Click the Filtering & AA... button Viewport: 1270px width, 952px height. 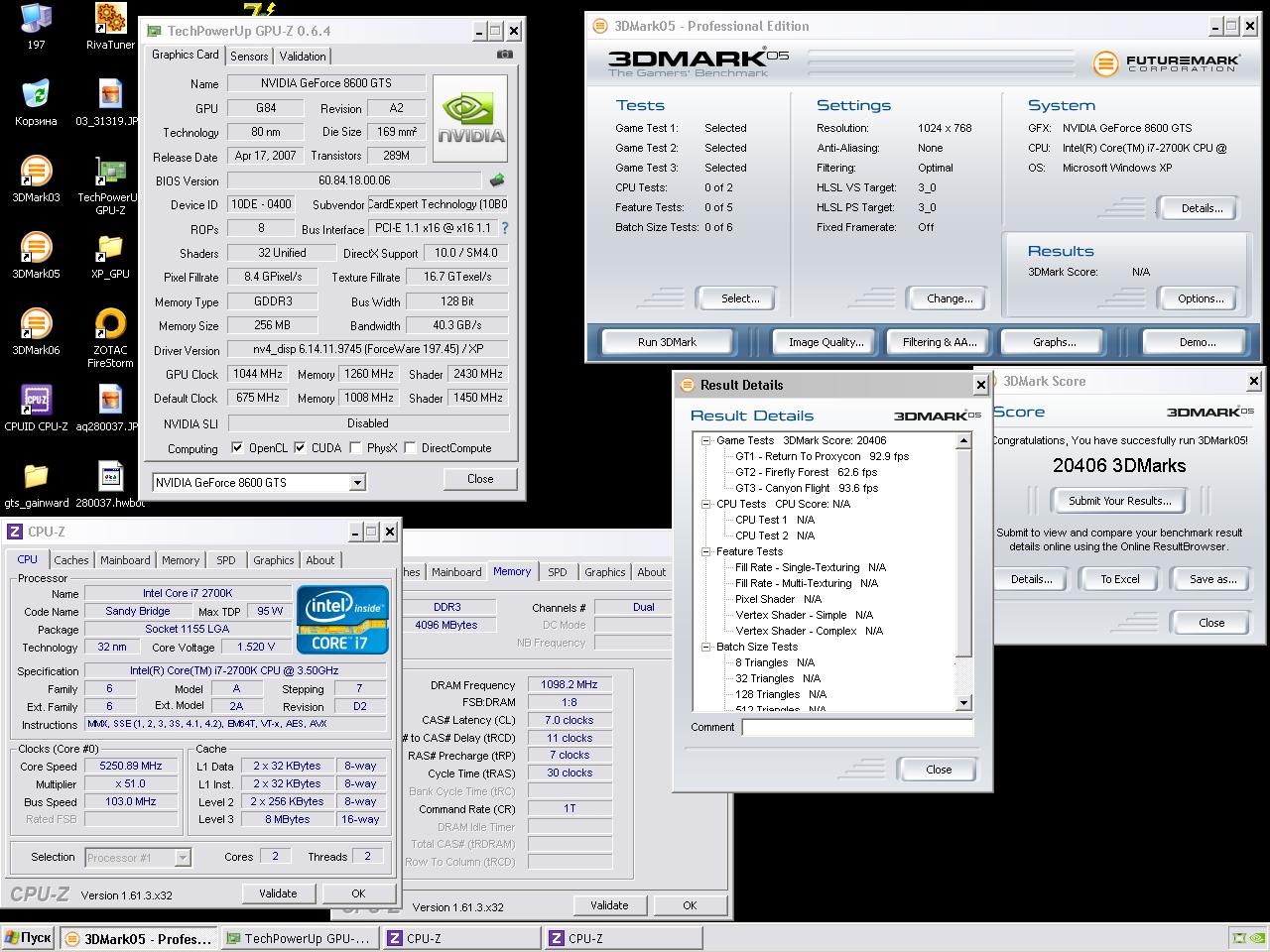[x=940, y=342]
